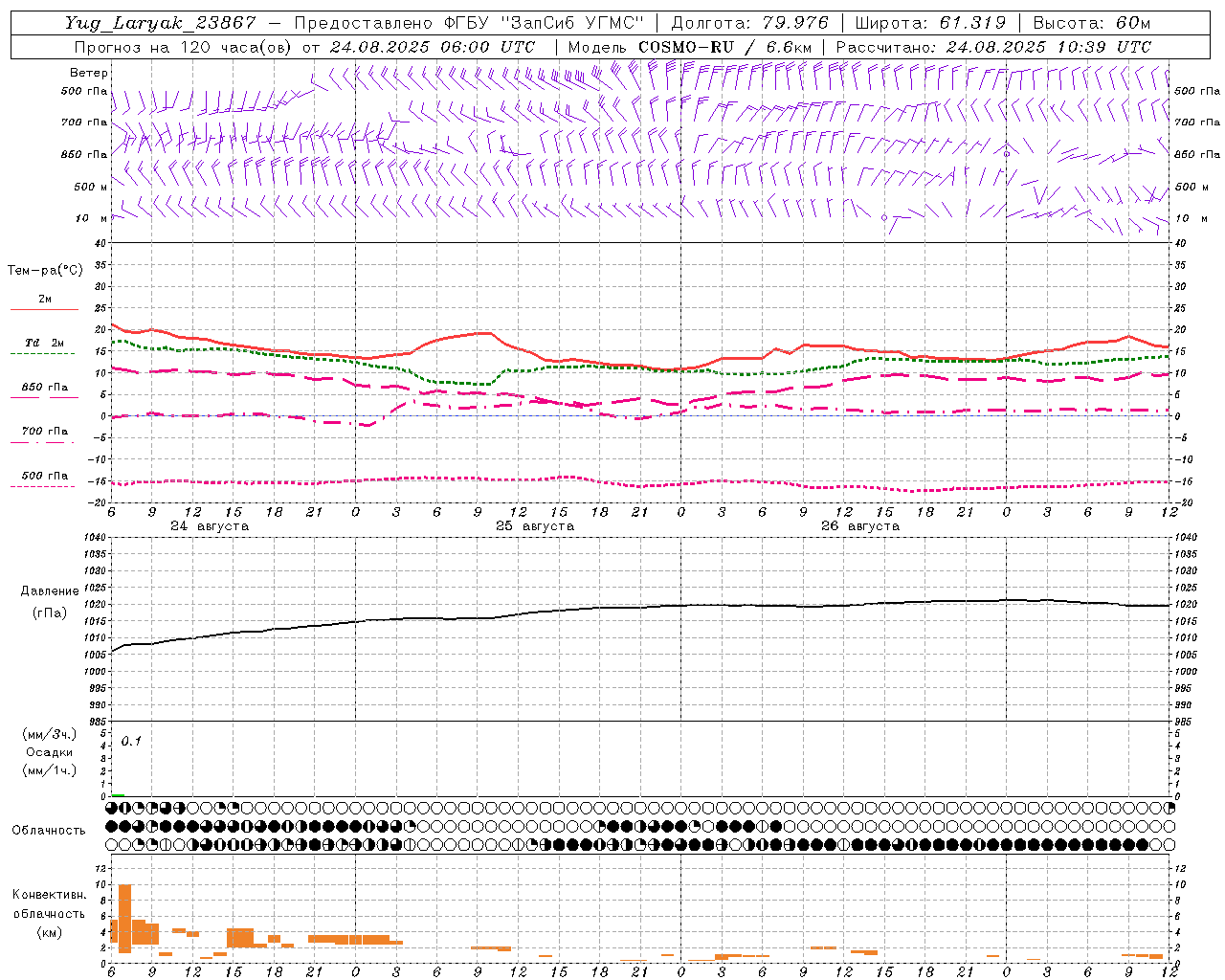
Task: Click the tallest orange convective cloud bar
Action: pyautogui.click(x=124, y=919)
